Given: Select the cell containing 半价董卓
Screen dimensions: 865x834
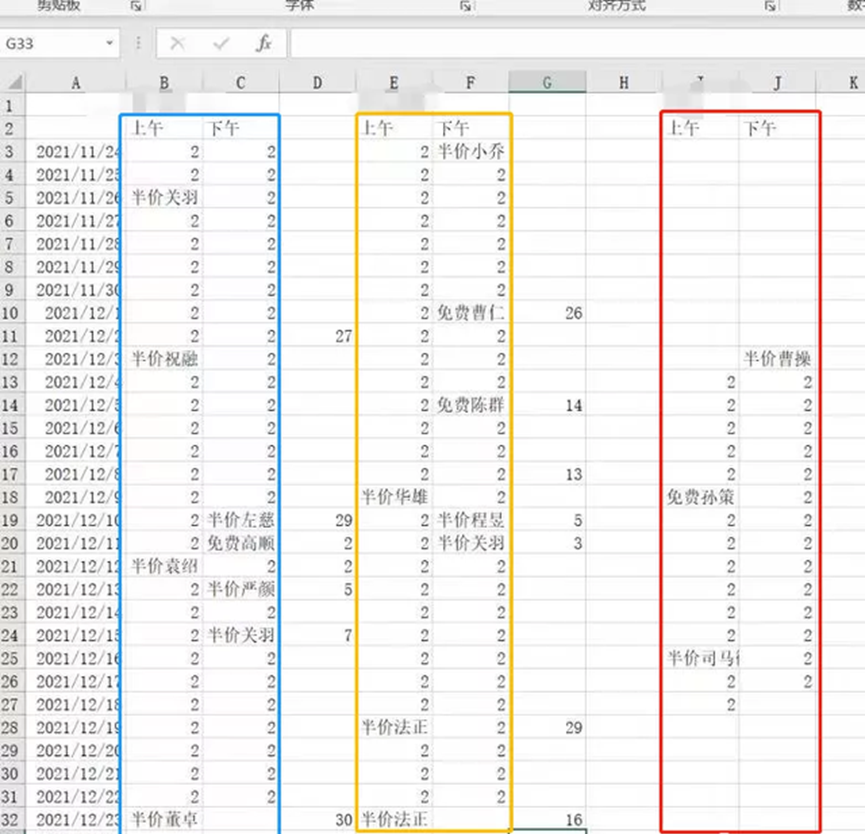Looking at the screenshot, I should click(164, 819).
